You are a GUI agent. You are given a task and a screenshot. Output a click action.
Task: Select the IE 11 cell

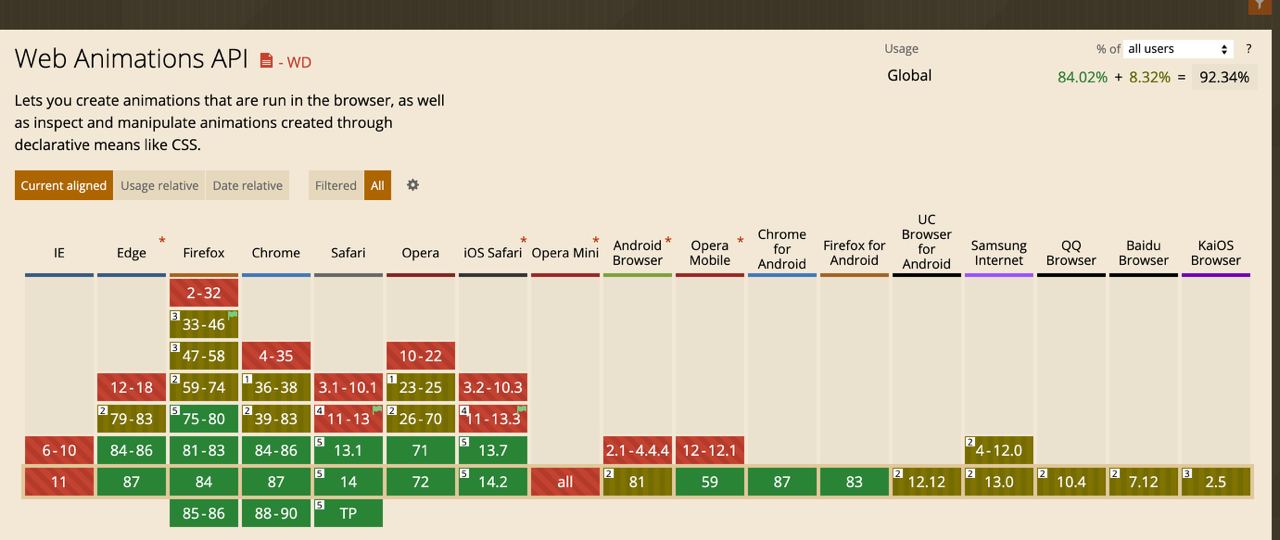[x=59, y=482]
